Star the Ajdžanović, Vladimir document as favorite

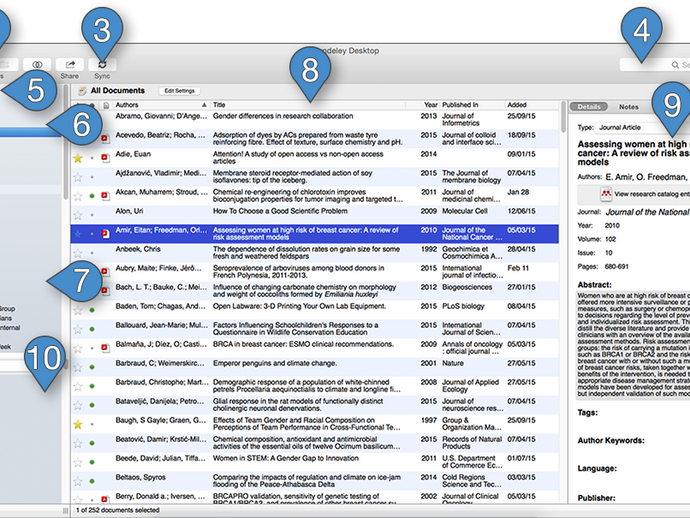(78, 177)
